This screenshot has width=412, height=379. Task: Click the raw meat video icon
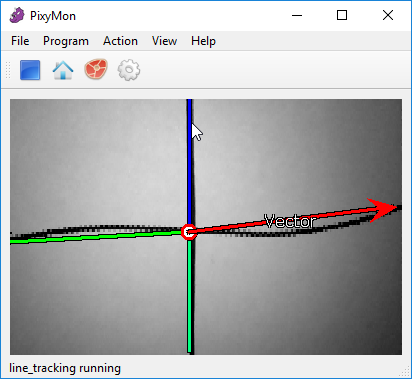[x=96, y=69]
